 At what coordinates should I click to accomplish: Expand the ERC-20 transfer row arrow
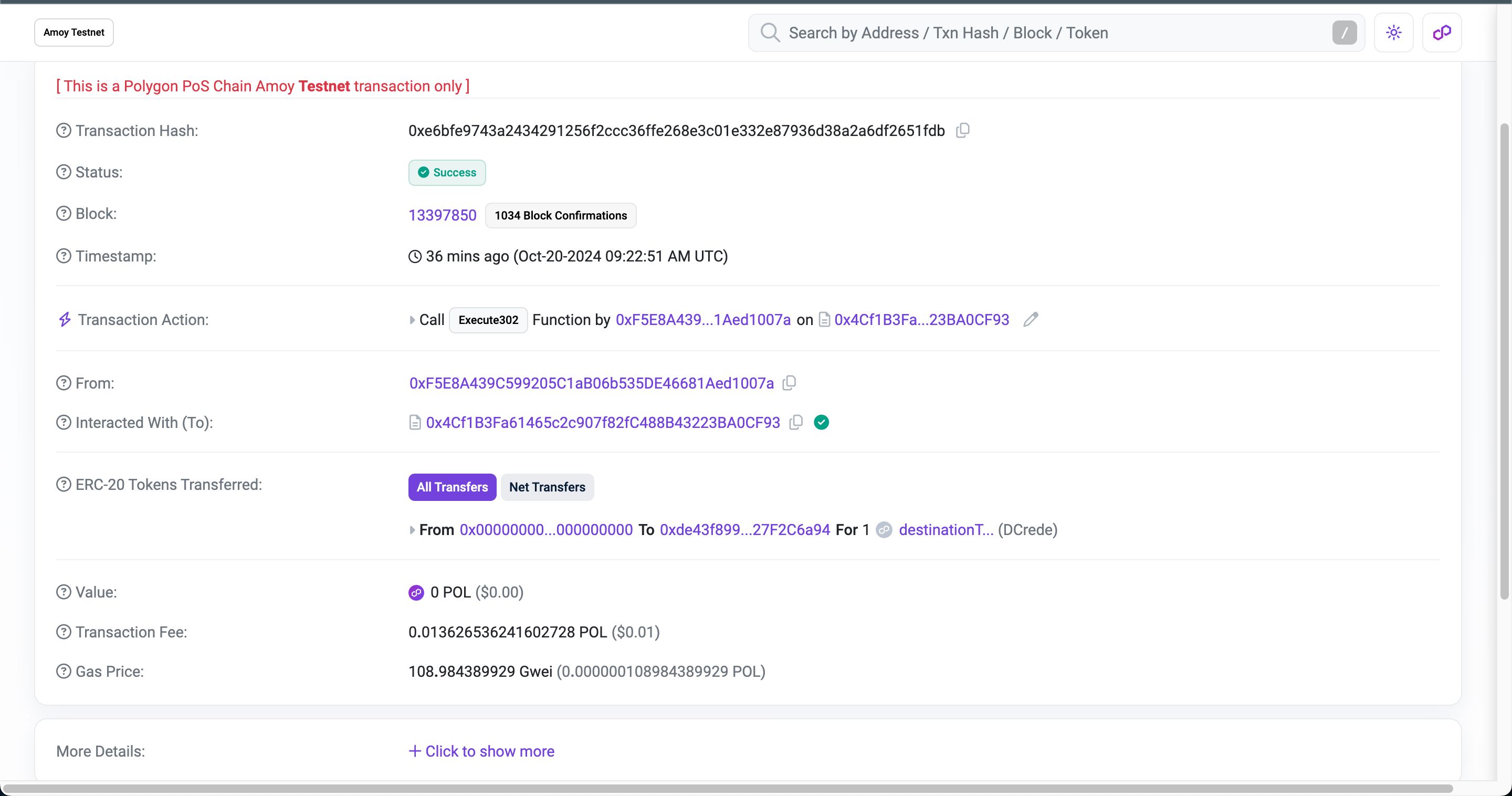tap(412, 530)
